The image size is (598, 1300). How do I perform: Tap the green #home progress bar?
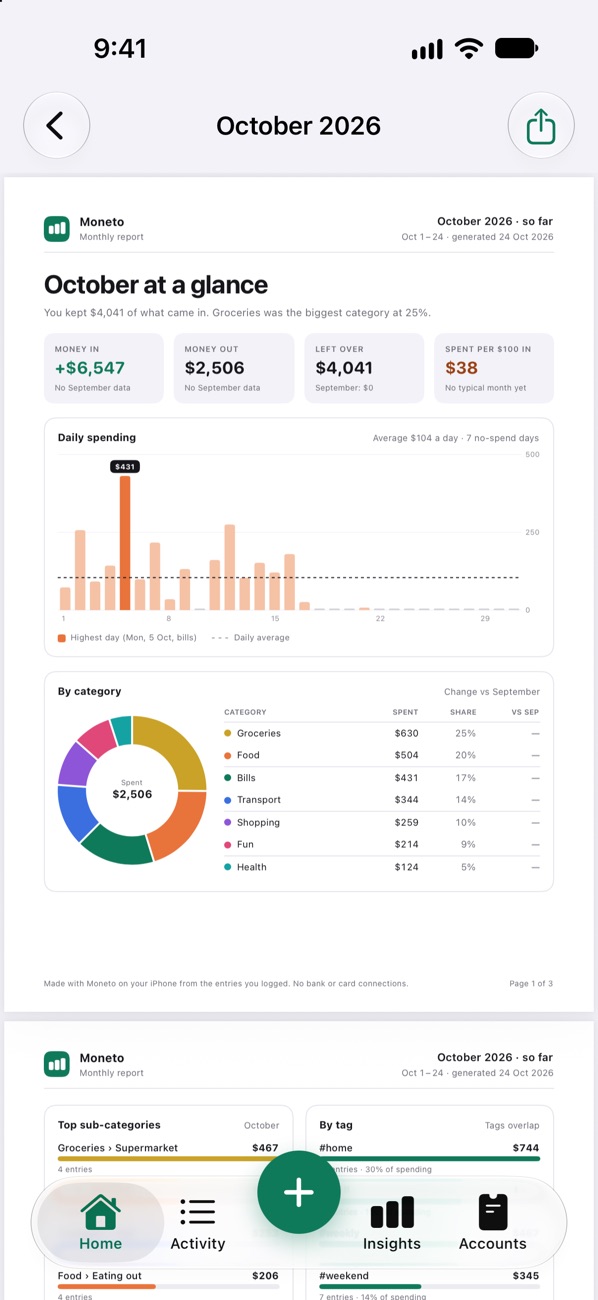point(430,1159)
